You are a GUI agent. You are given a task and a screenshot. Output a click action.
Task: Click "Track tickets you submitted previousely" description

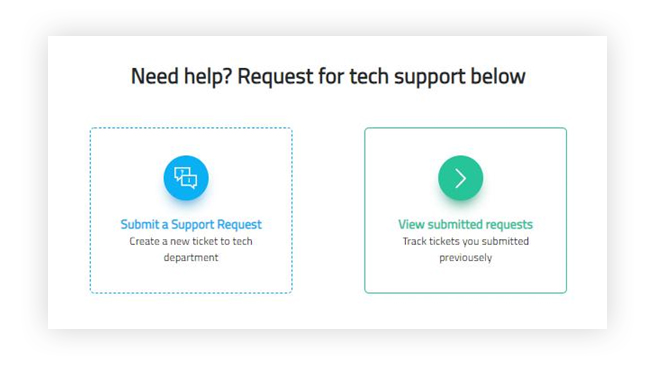pos(465,249)
